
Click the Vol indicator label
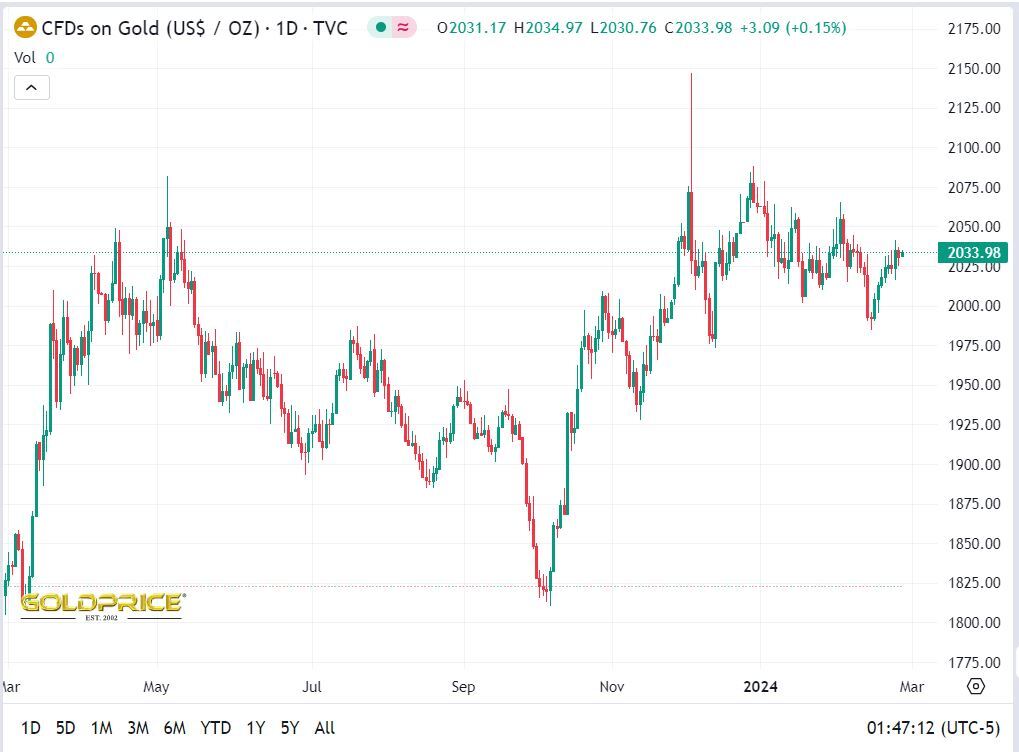[25, 58]
